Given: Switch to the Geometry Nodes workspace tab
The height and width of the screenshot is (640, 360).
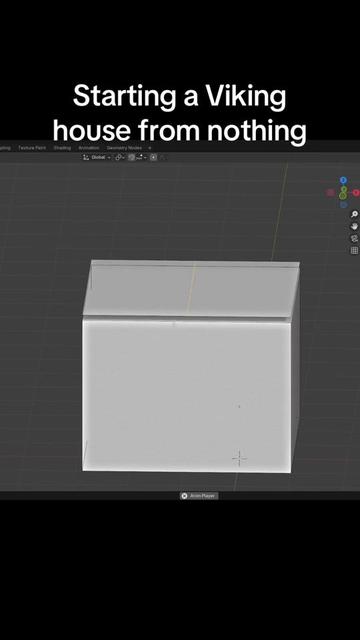Looking at the screenshot, I should click(x=124, y=148).
